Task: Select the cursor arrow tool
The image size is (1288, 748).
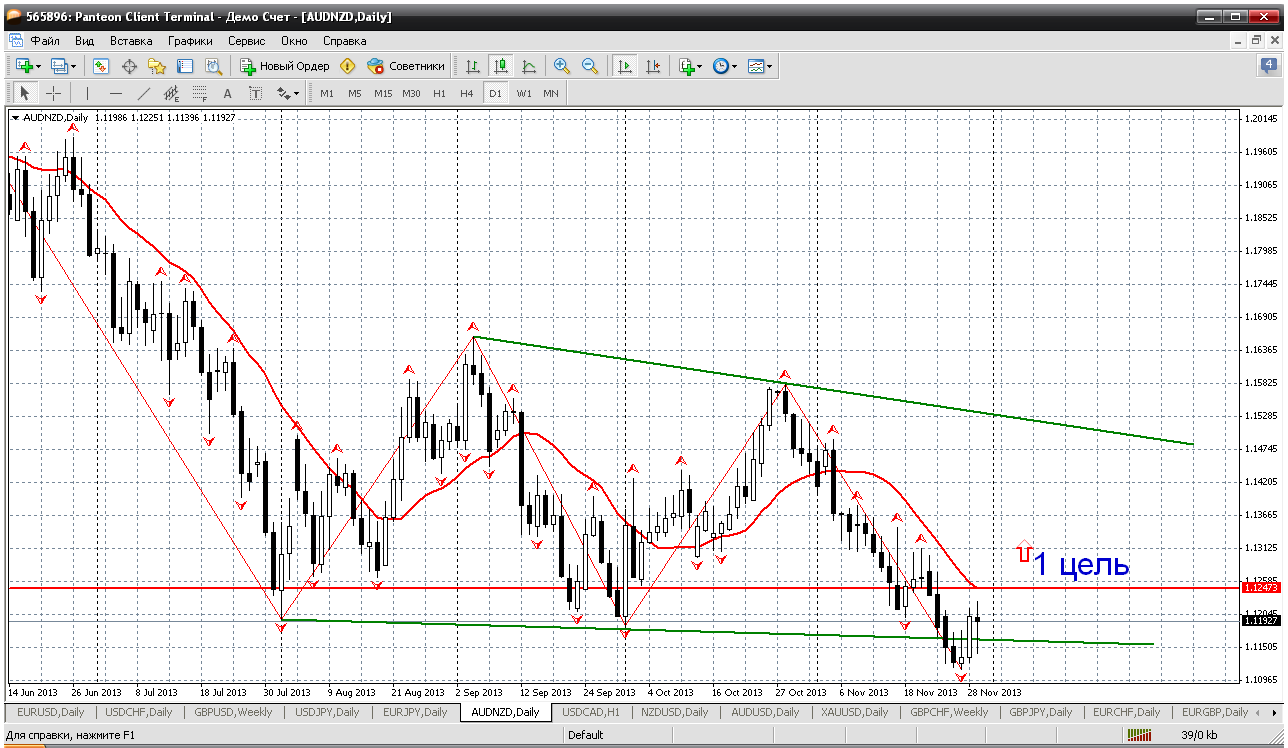Action: (25, 93)
